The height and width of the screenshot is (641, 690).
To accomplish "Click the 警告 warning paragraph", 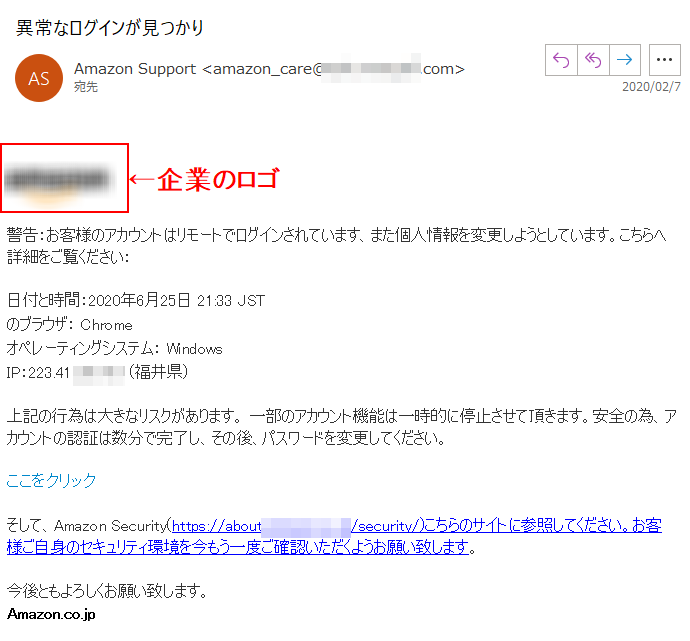I will [336, 246].
